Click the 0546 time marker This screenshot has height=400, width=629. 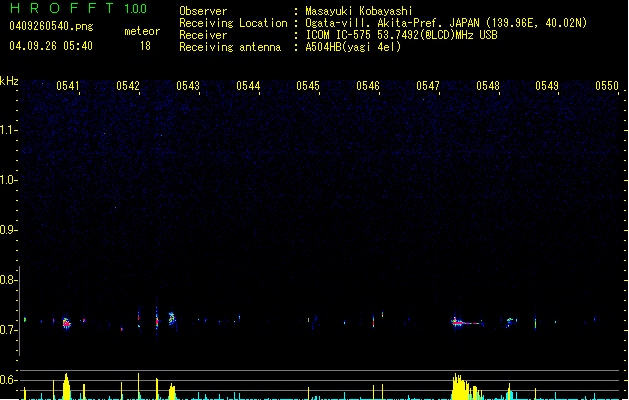[x=368, y=86]
